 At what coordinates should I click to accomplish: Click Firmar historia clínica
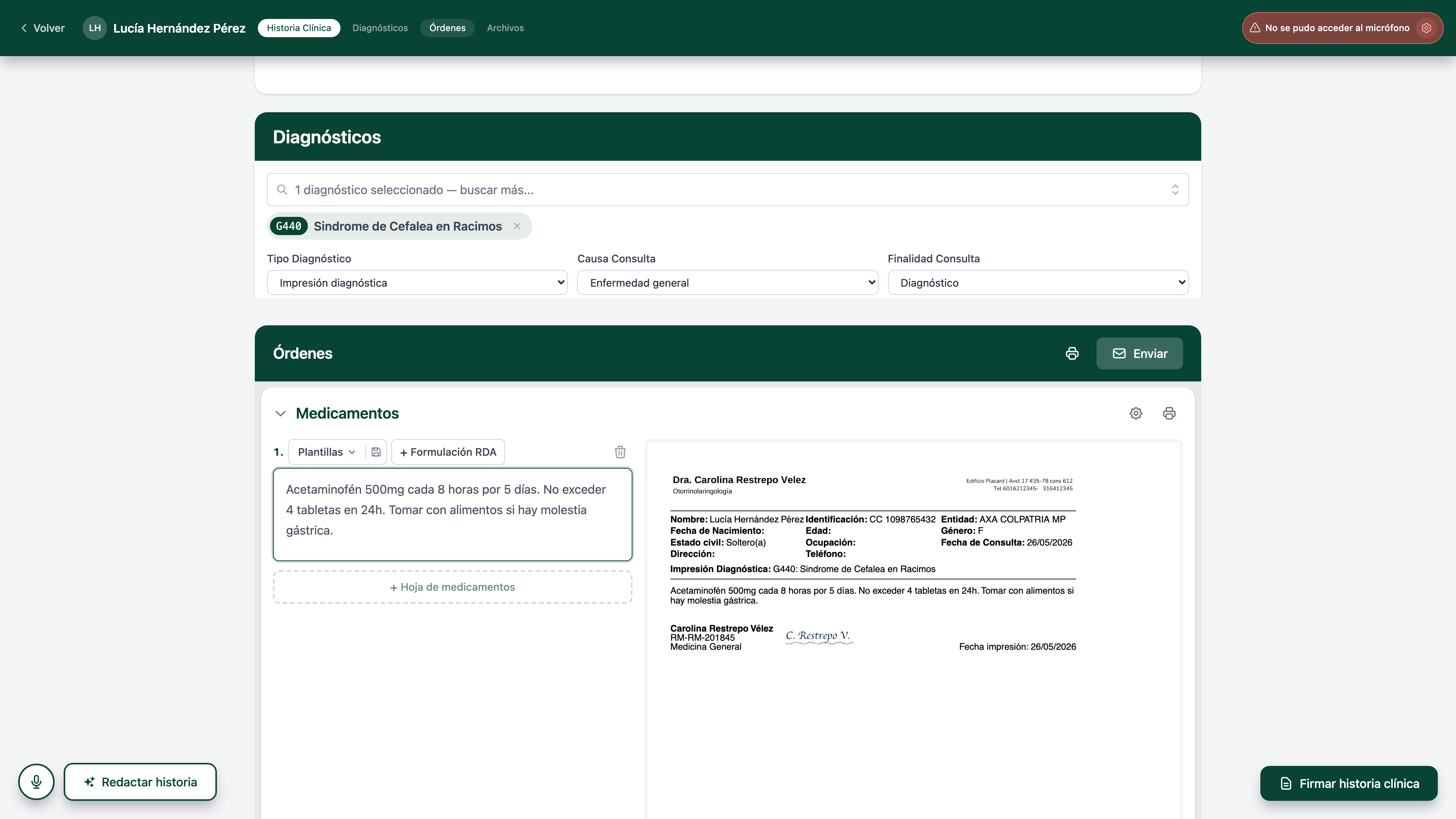point(1349,783)
